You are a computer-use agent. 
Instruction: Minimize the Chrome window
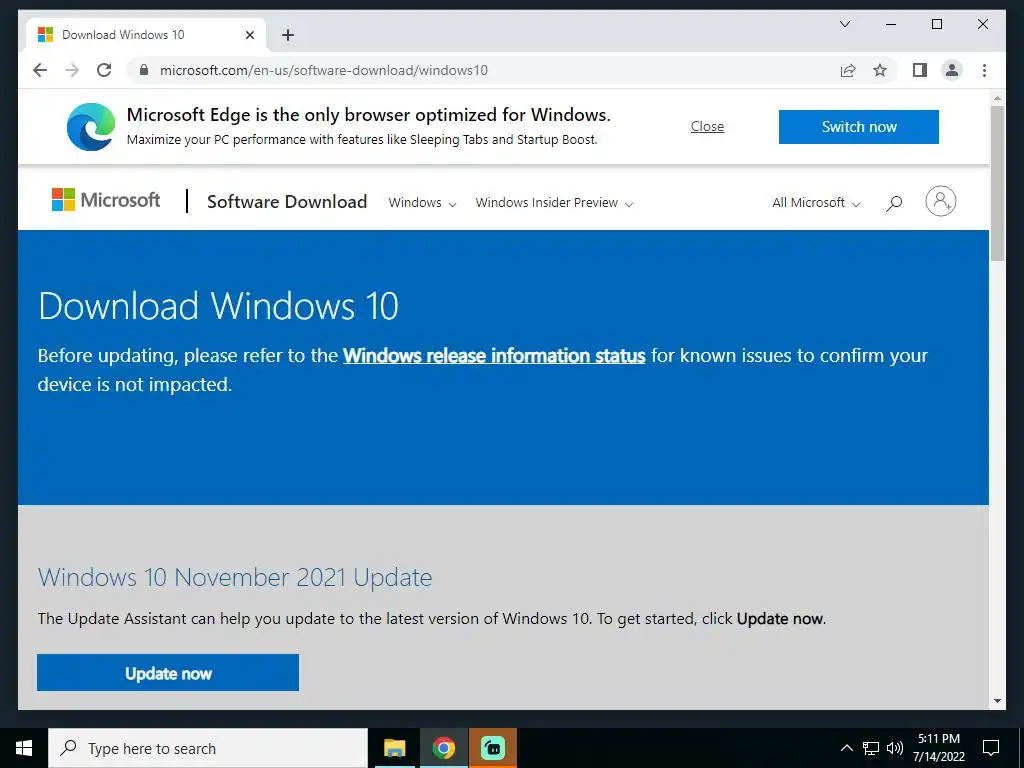891,24
